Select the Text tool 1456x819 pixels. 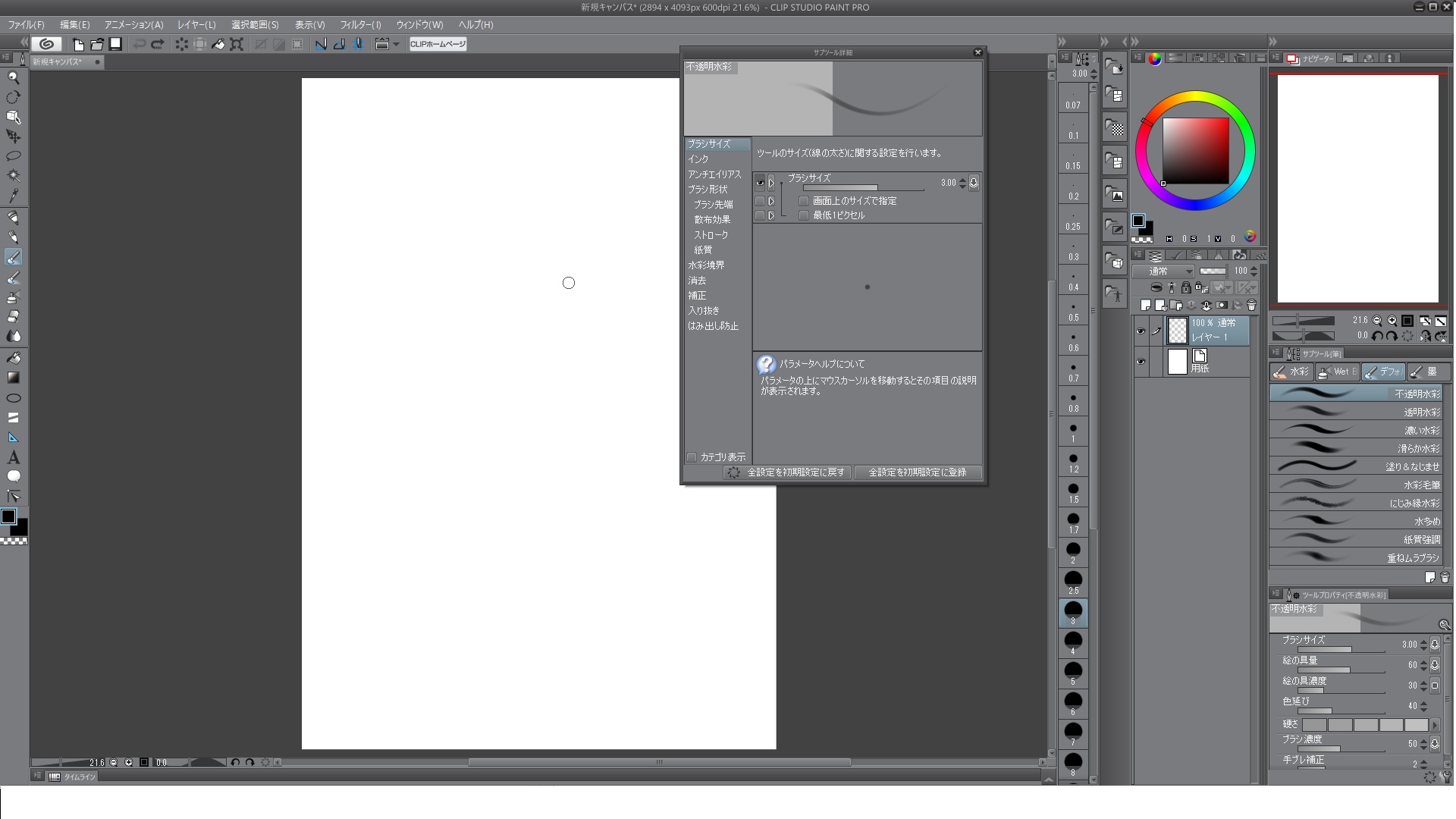tap(13, 457)
